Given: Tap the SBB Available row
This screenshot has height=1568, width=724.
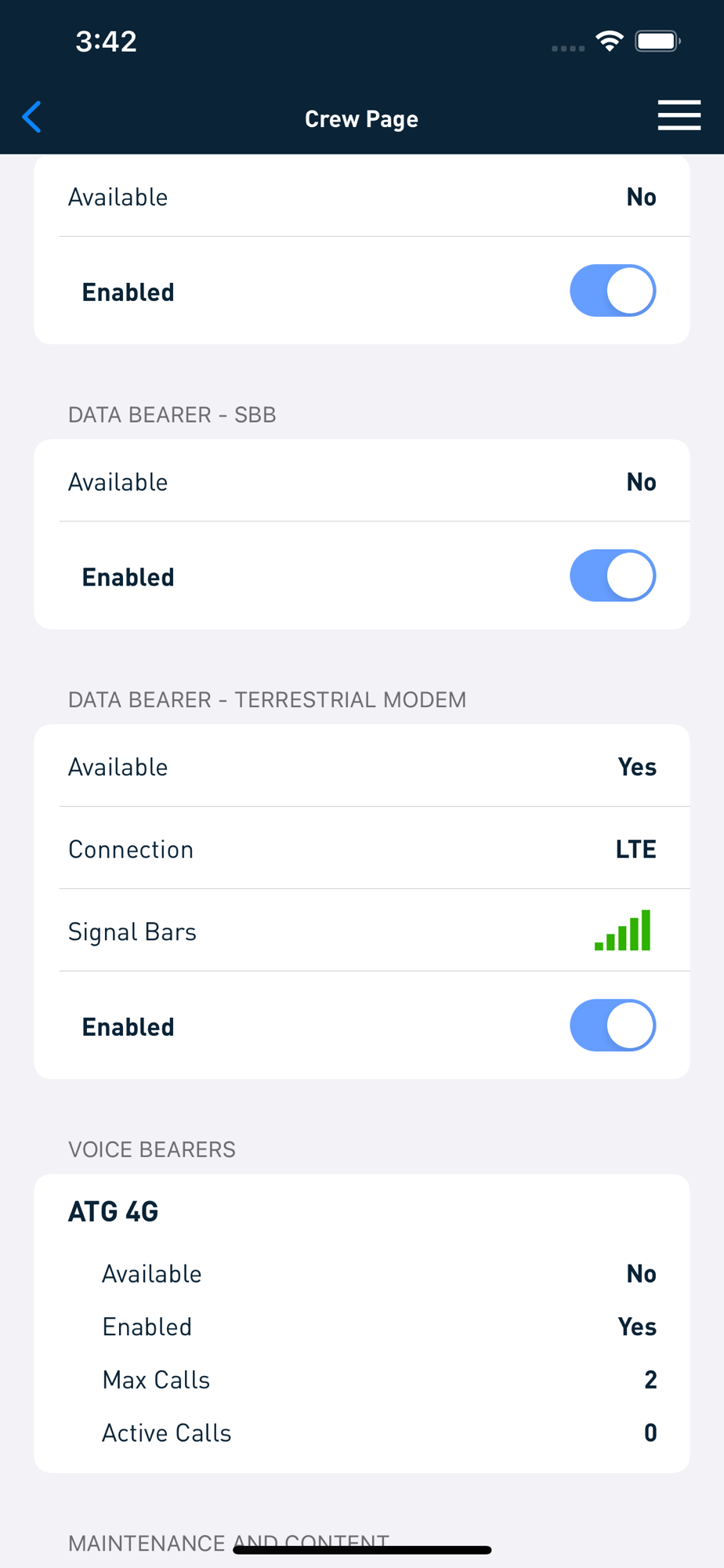Looking at the screenshot, I should pyautogui.click(x=362, y=481).
